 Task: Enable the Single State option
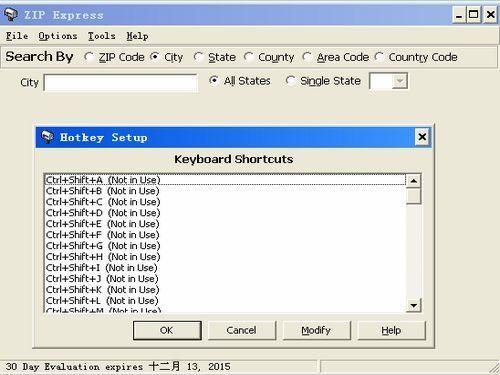pos(290,81)
